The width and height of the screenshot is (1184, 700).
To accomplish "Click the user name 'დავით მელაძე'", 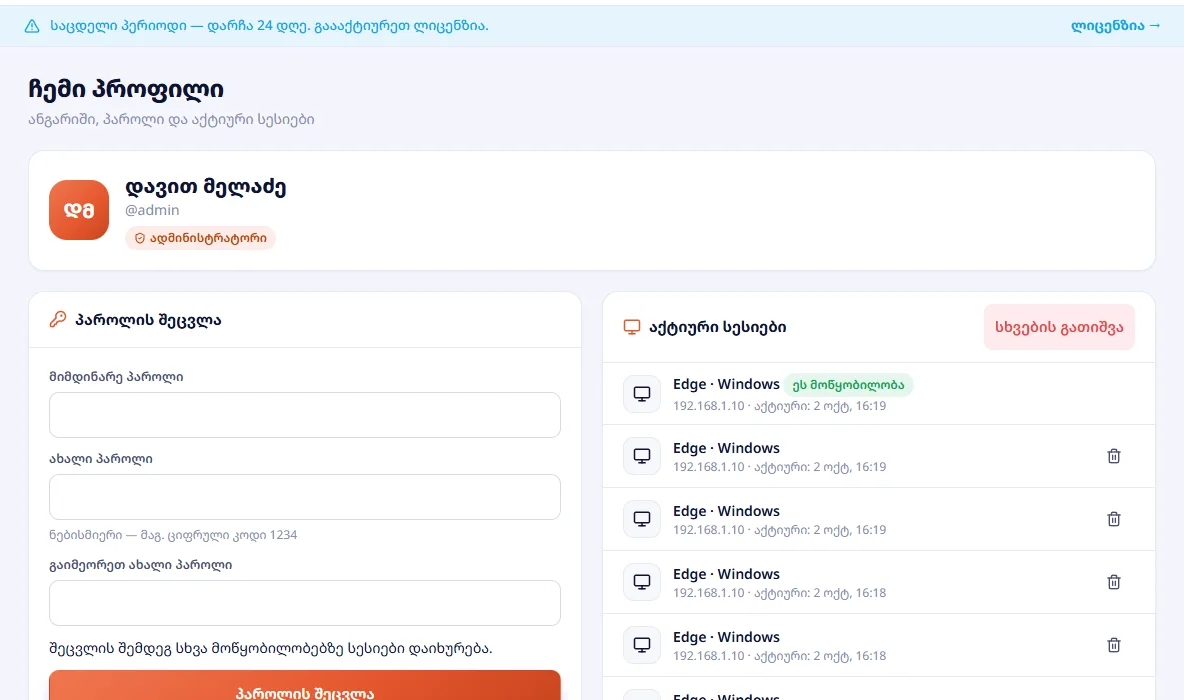I will click(205, 187).
